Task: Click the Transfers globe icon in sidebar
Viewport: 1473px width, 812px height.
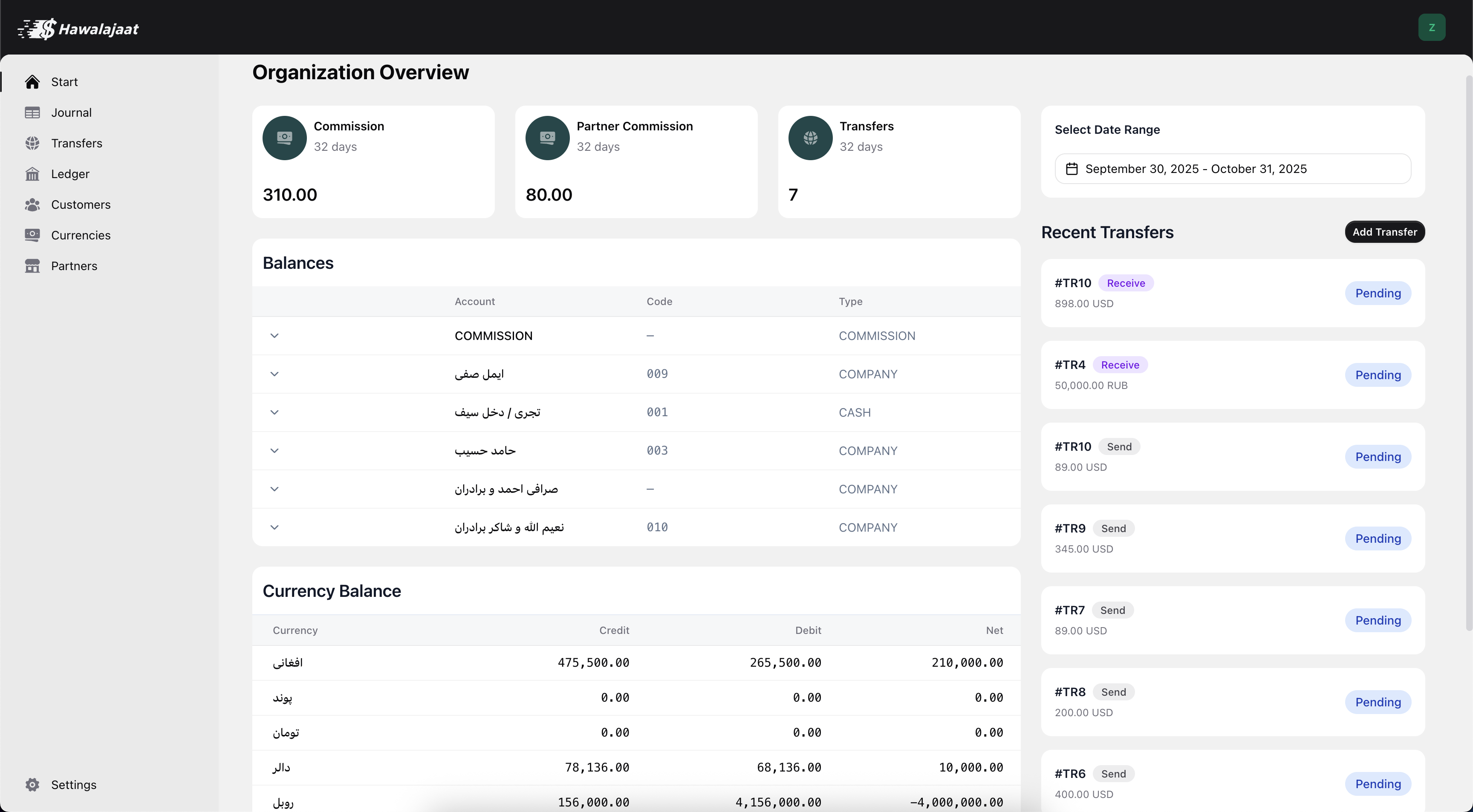Action: (32, 144)
